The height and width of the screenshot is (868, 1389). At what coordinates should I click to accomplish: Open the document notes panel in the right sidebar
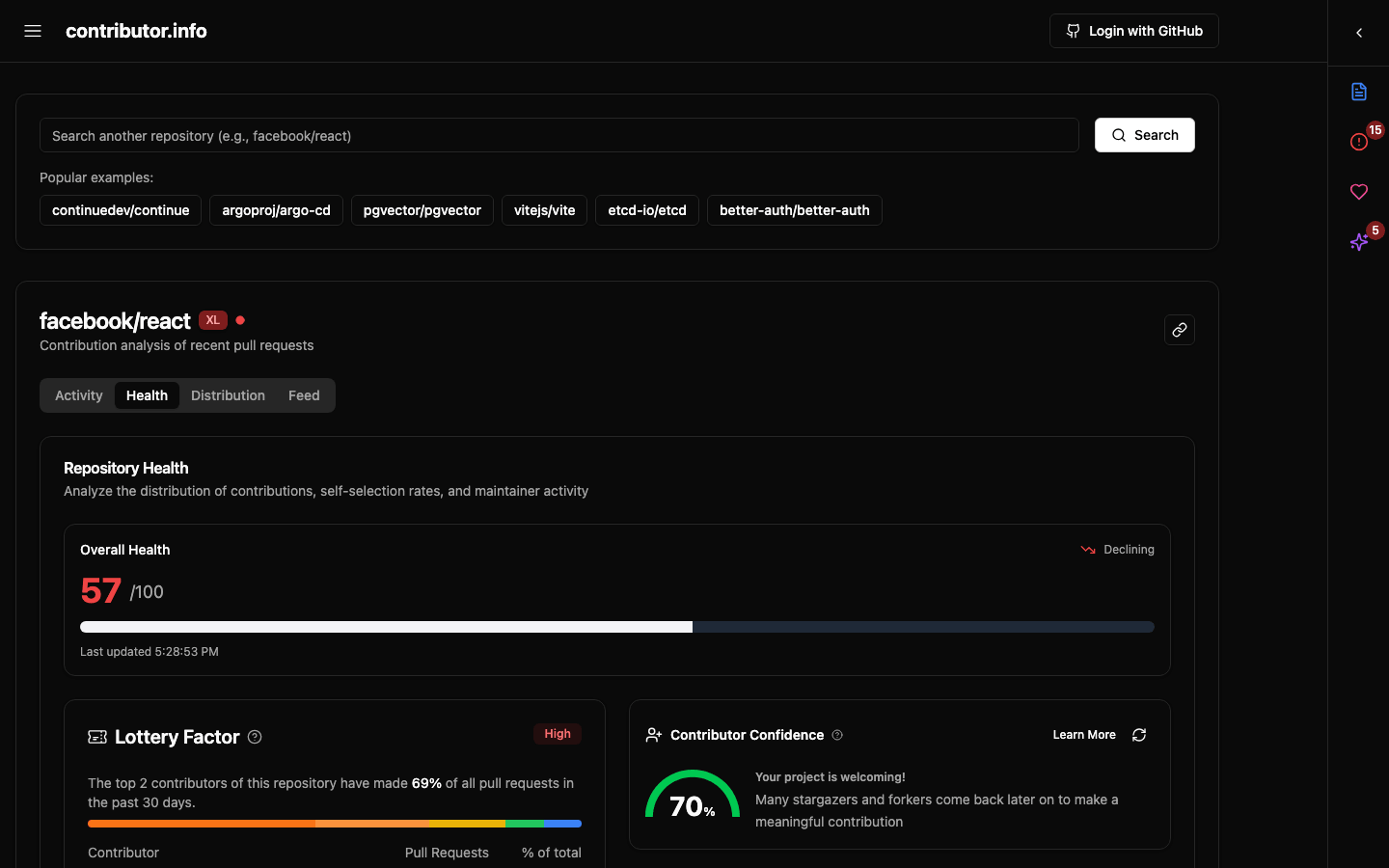coord(1358,92)
